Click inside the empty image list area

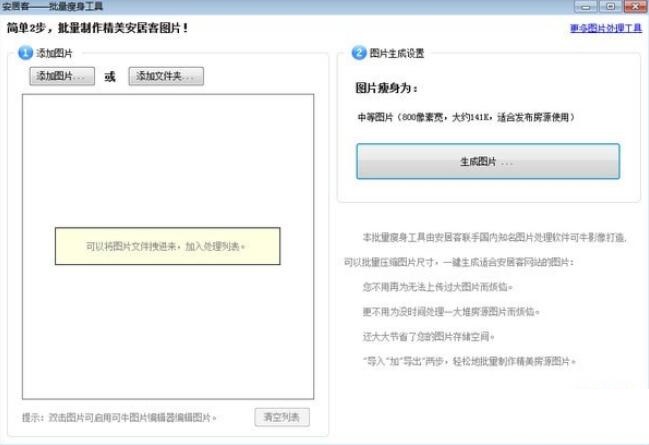(167, 330)
